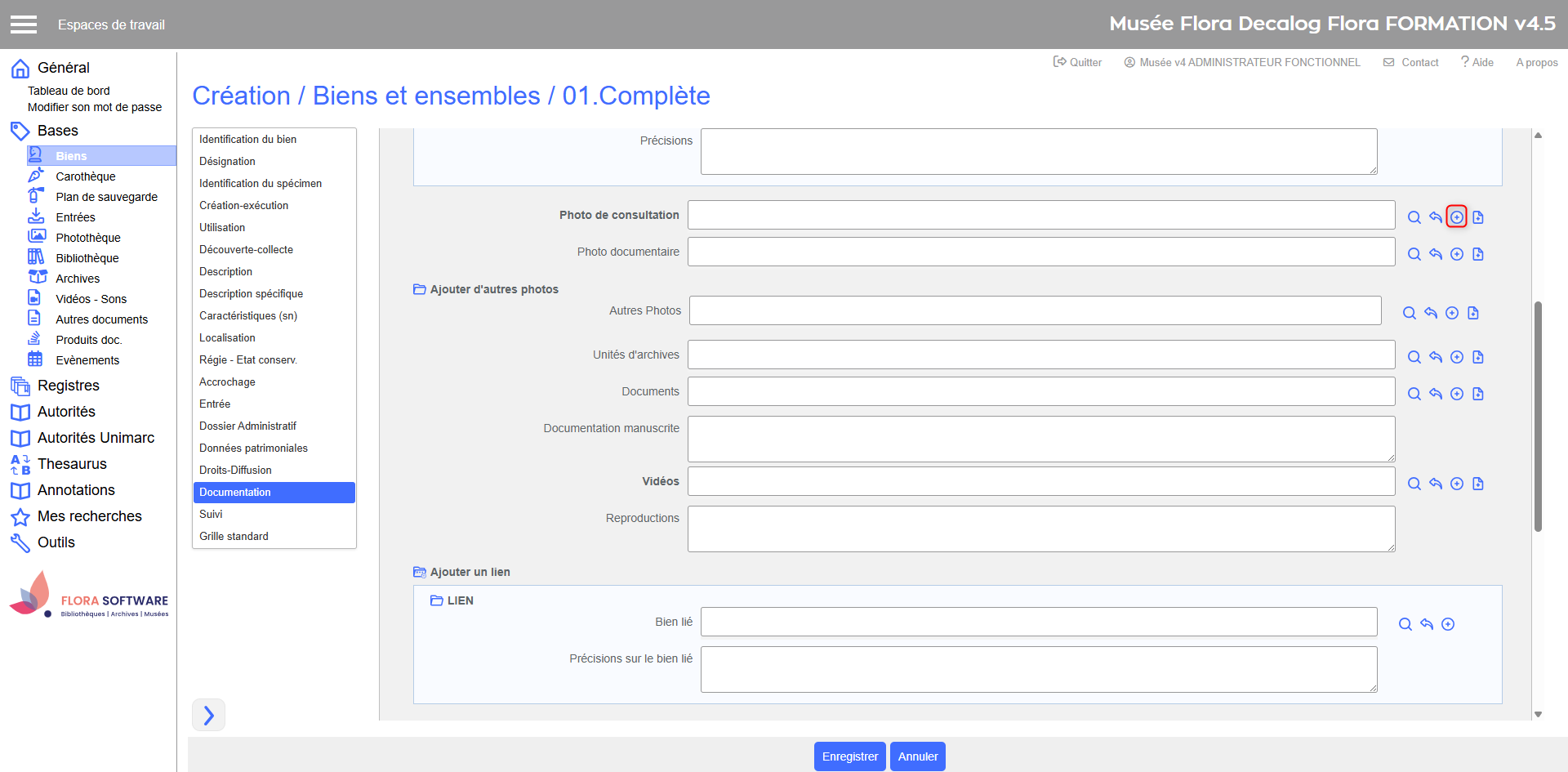Click undo arrow icon for Autres Photos

tap(1430, 313)
